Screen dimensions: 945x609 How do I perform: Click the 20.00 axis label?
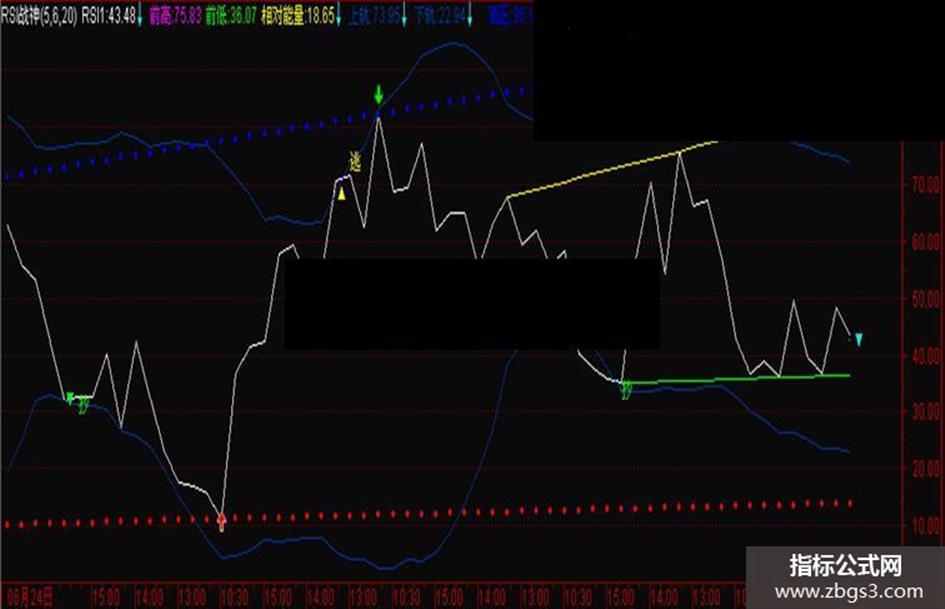pyautogui.click(x=925, y=469)
